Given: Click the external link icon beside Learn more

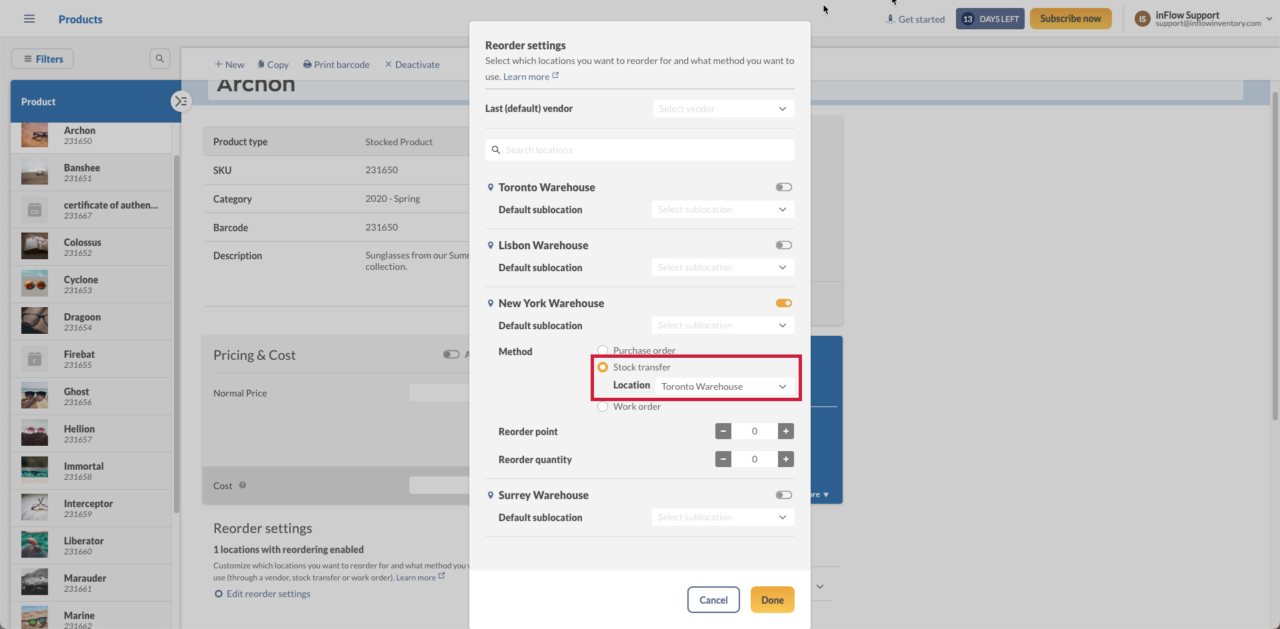Looking at the screenshot, I should [555, 76].
